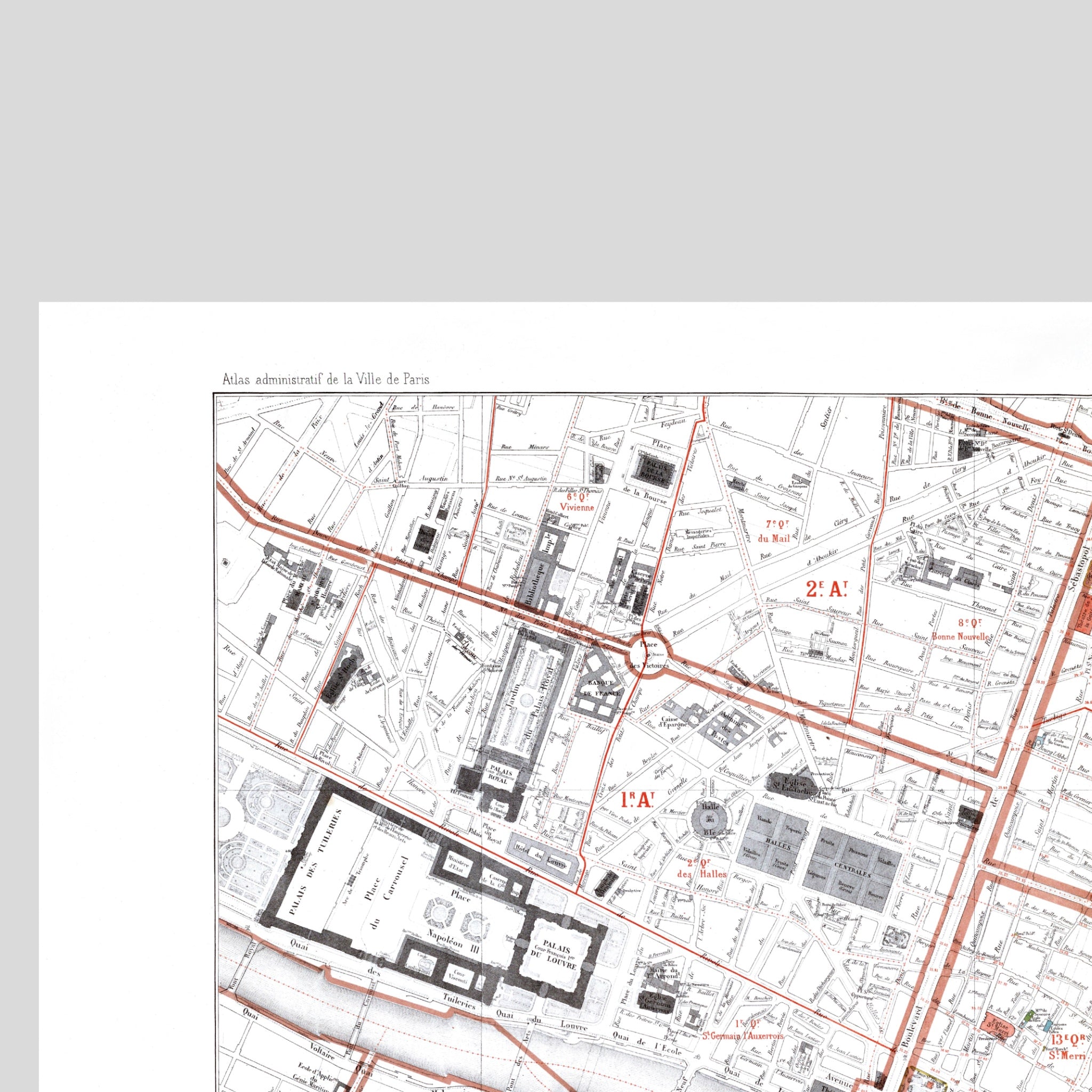Click the "Messageries Impériales" label near Rue Joquelet

(x=698, y=534)
